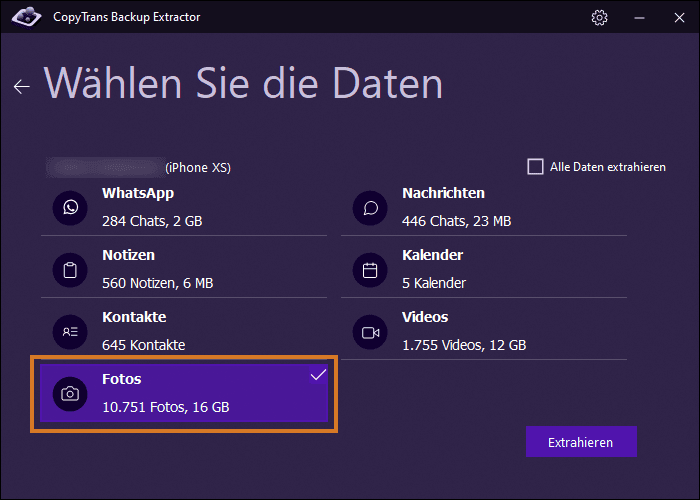
Task: Click the Extrahieren button
Action: click(x=581, y=442)
